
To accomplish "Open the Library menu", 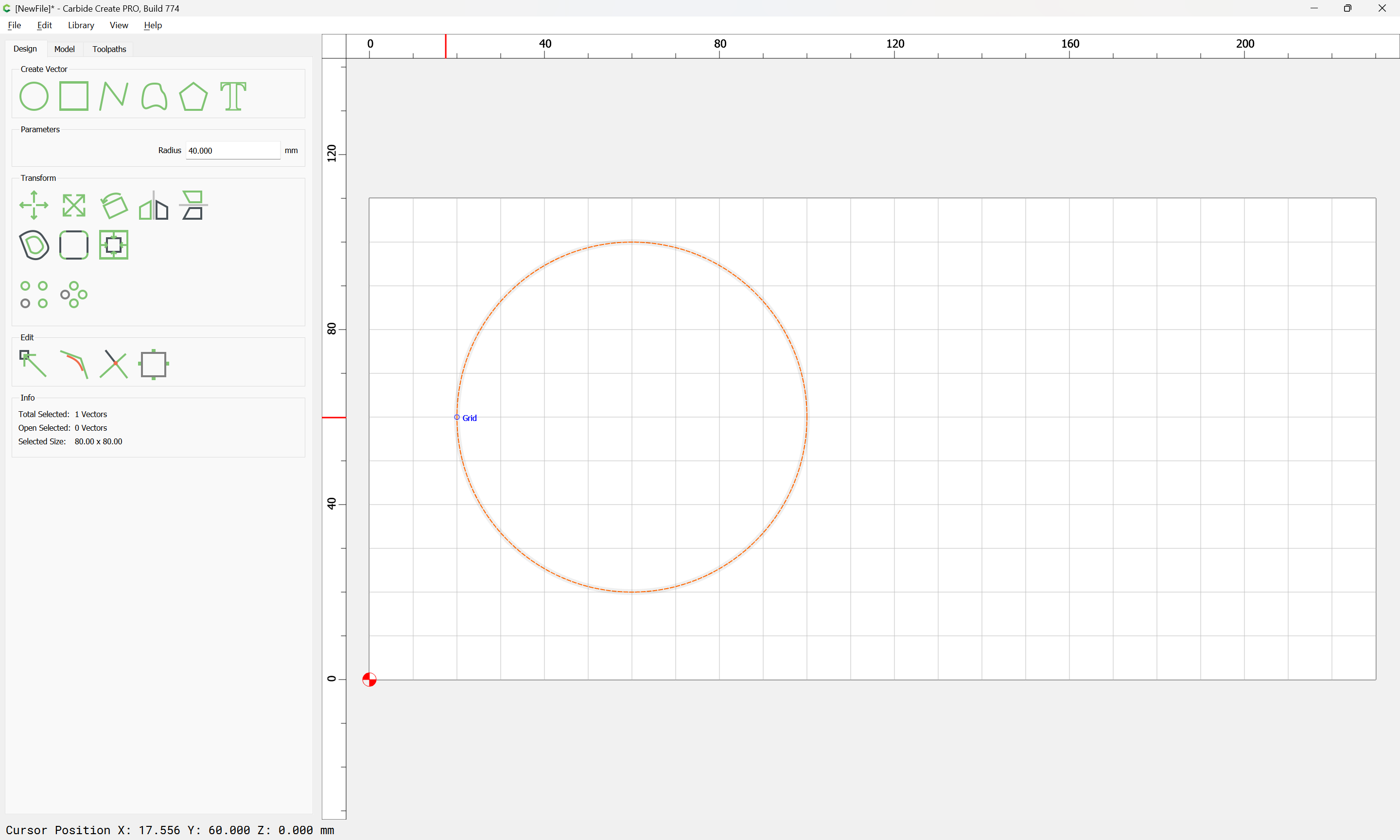I will pos(81,25).
